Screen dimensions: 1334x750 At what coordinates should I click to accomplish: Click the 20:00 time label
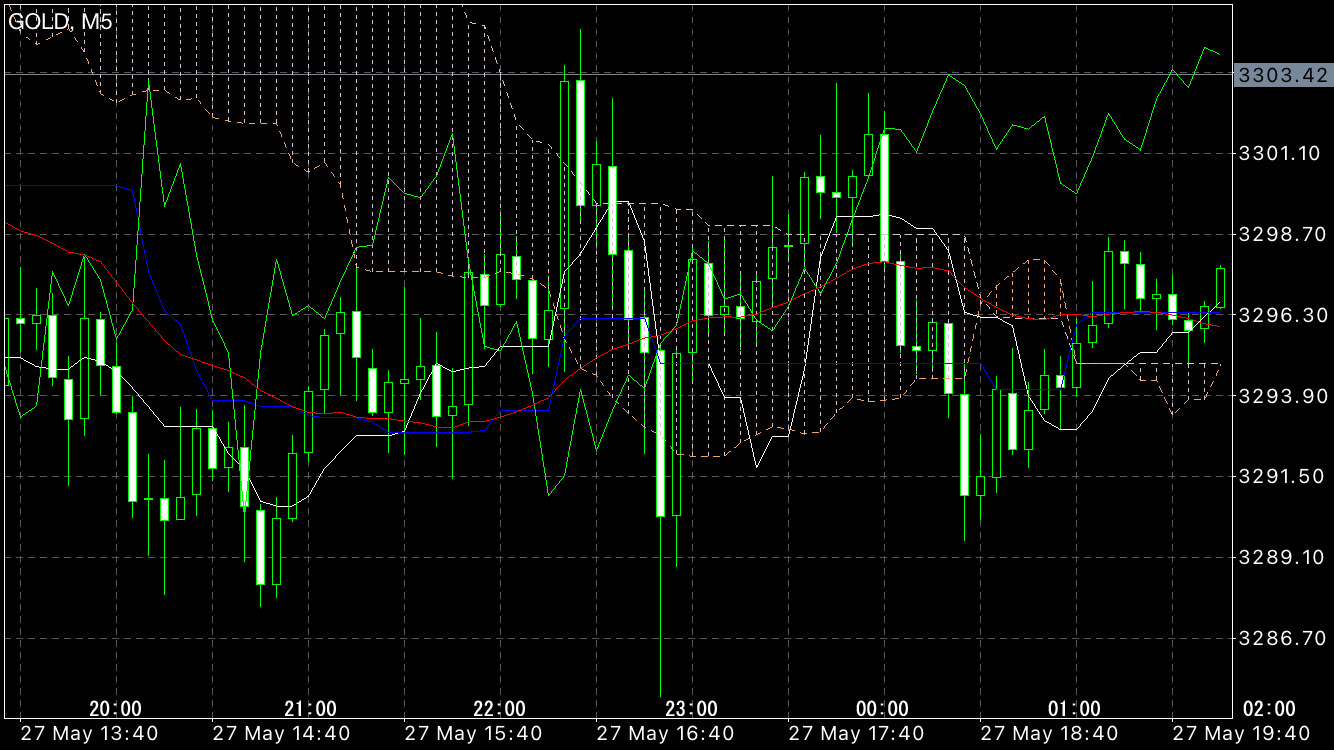[116, 709]
